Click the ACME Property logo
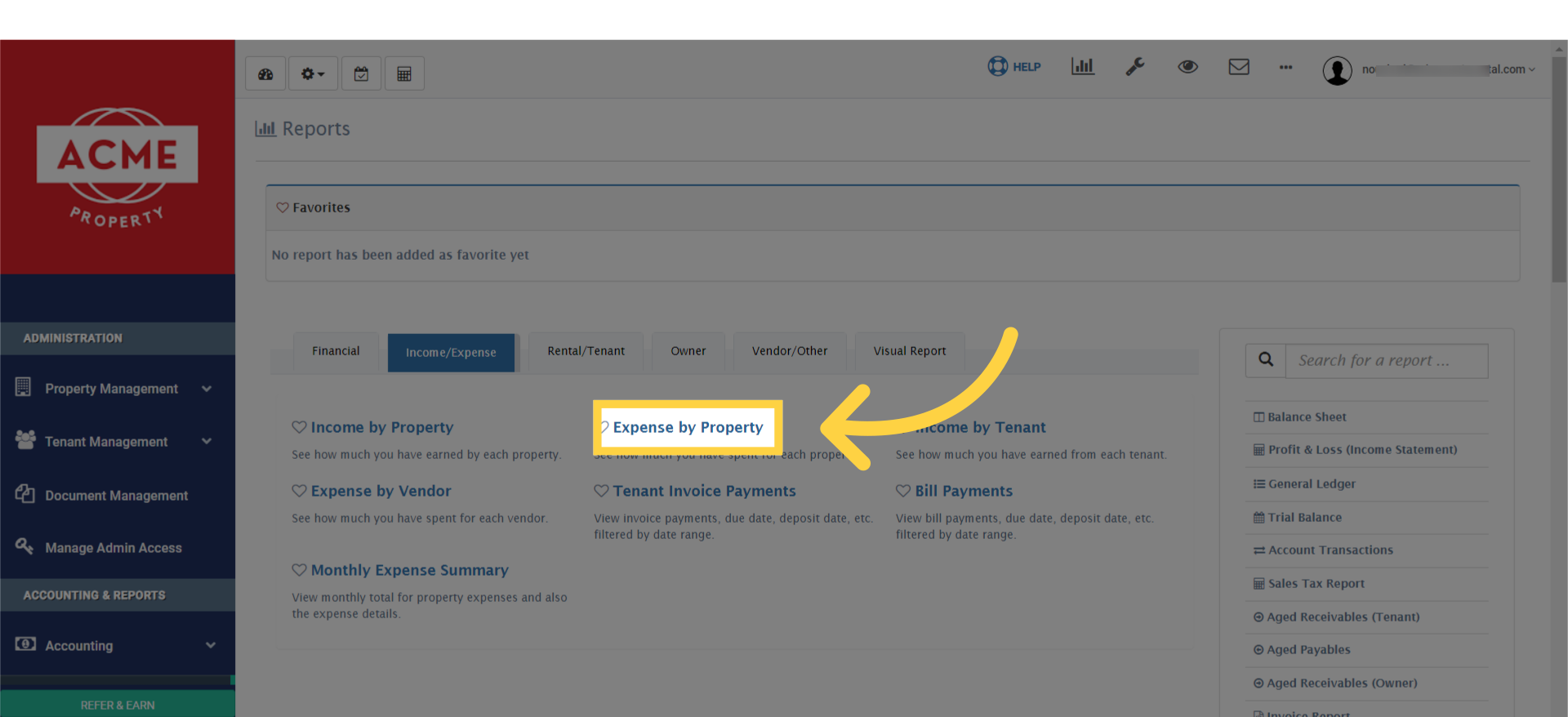Image resolution: width=1568 pixels, height=717 pixels. pyautogui.click(x=118, y=167)
